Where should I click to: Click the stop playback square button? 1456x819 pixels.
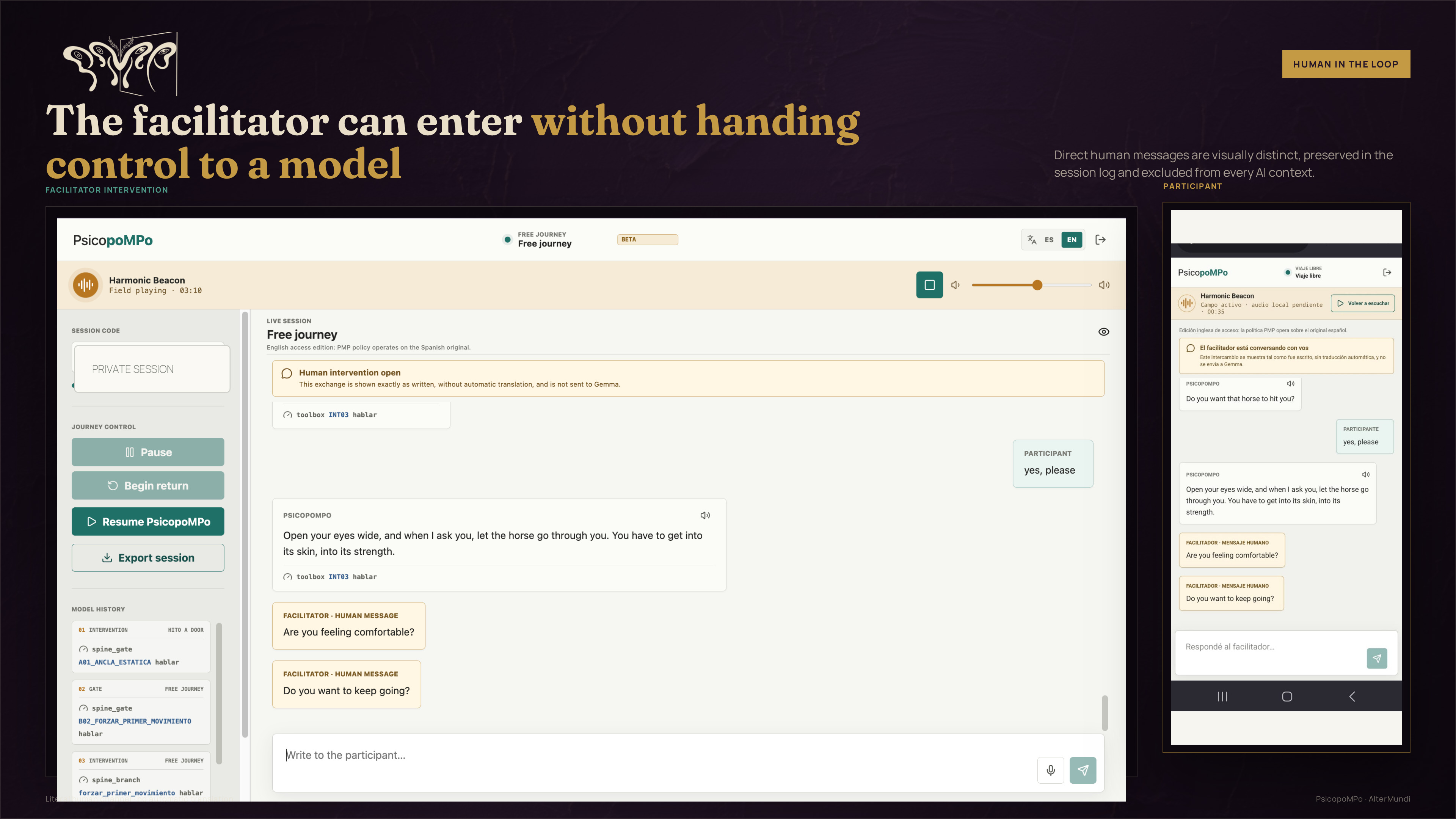click(929, 285)
